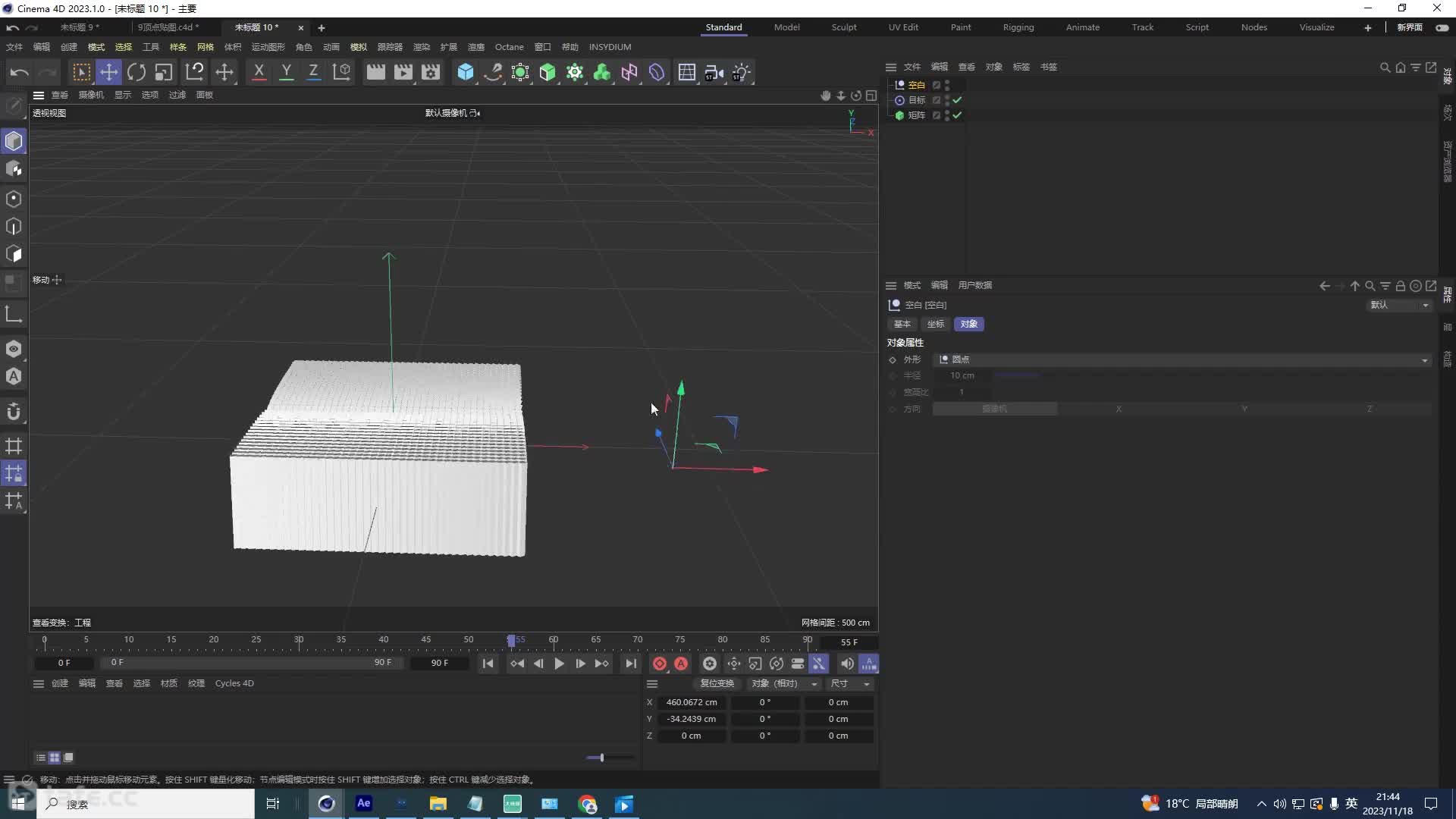Click the 复位变换 reset transform button
This screenshot has width=1456, height=819.
(x=717, y=683)
